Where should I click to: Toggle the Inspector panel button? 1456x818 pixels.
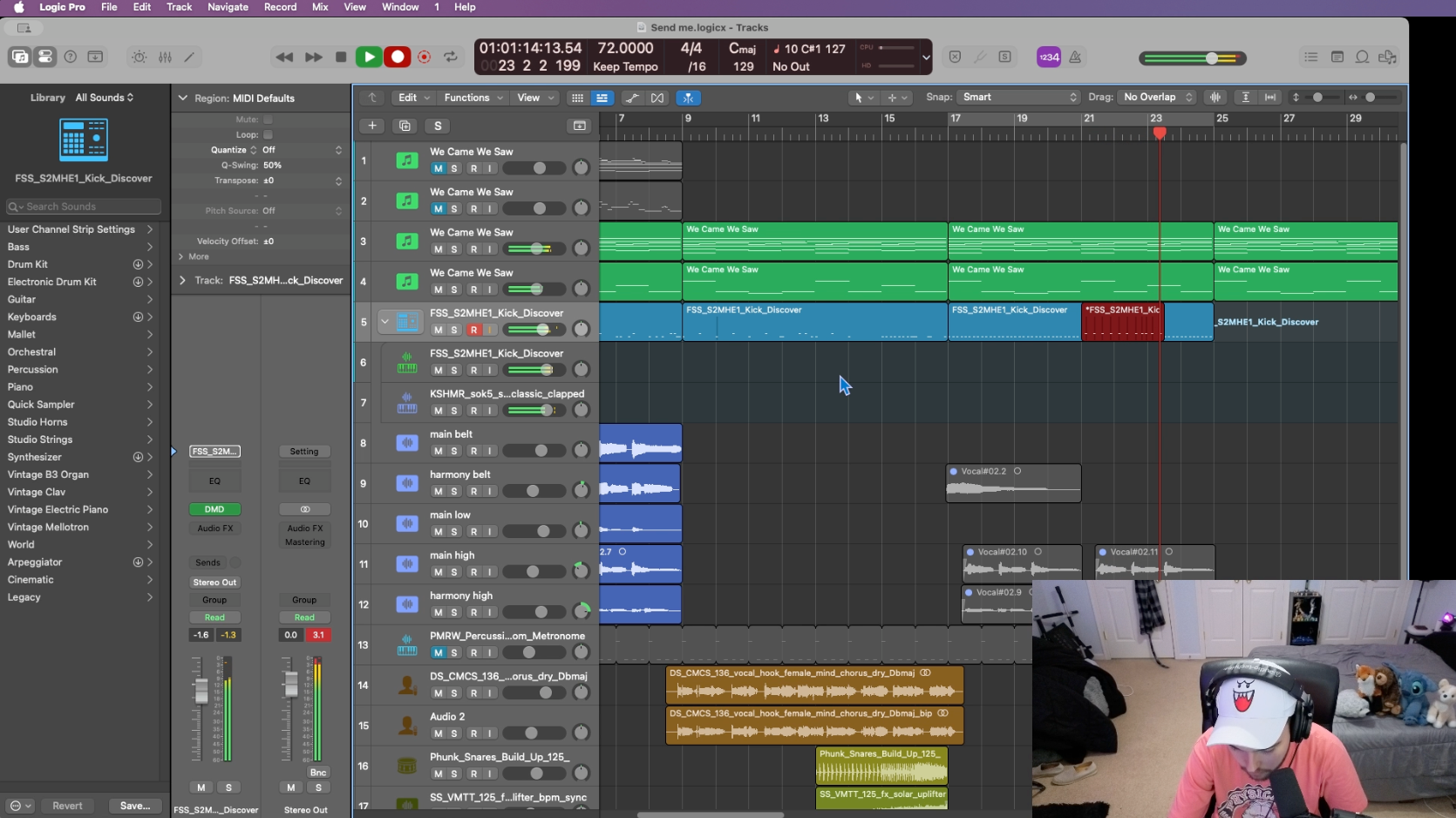[45, 57]
